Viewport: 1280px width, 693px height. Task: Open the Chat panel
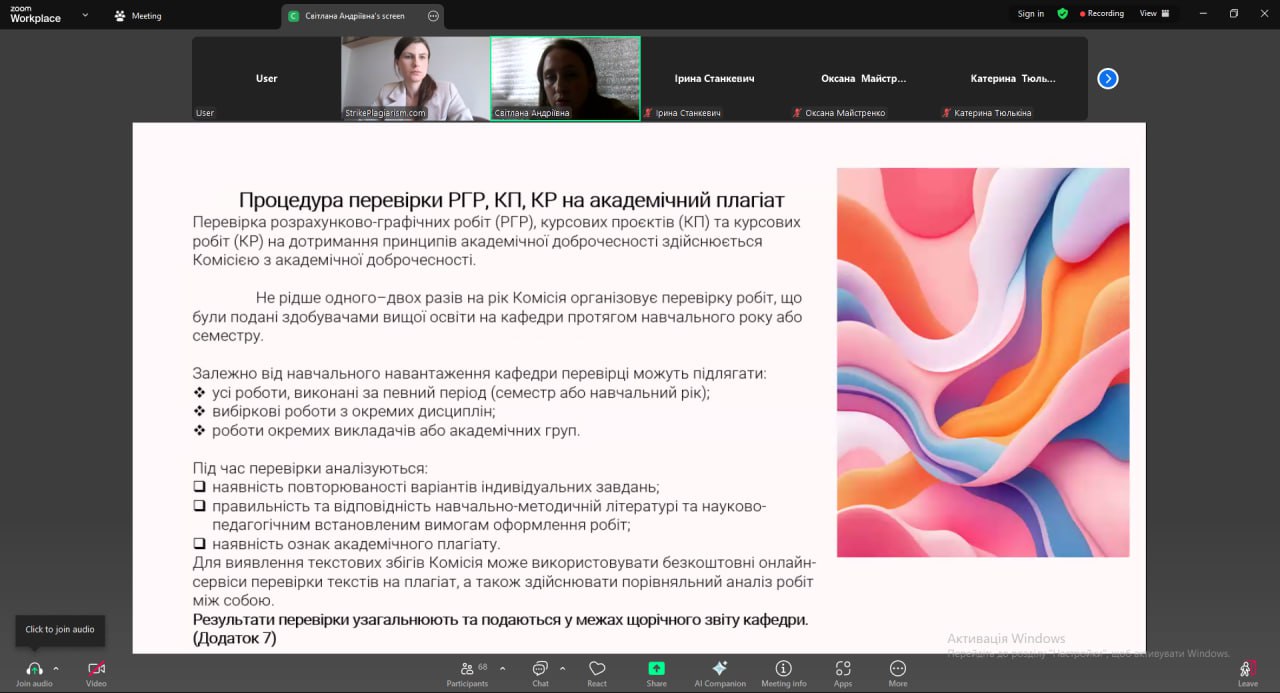(x=540, y=674)
